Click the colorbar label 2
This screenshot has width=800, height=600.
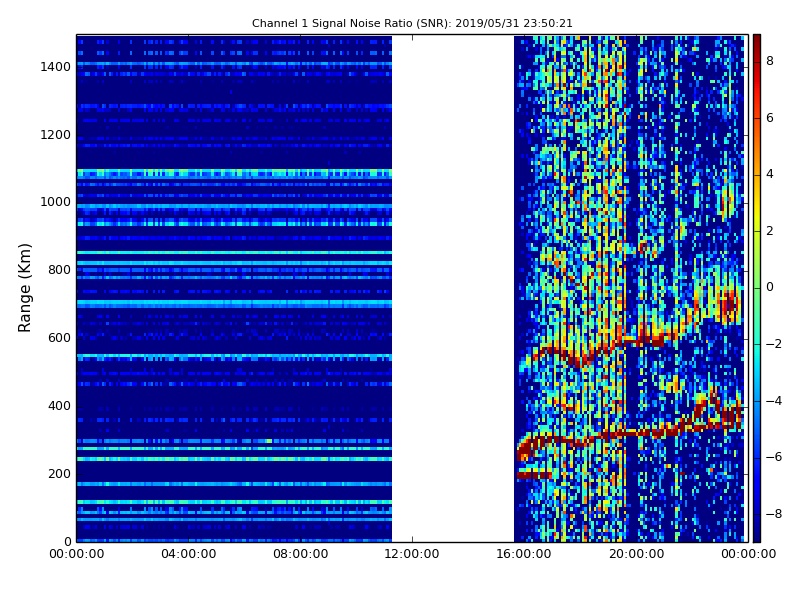pyautogui.click(x=770, y=231)
